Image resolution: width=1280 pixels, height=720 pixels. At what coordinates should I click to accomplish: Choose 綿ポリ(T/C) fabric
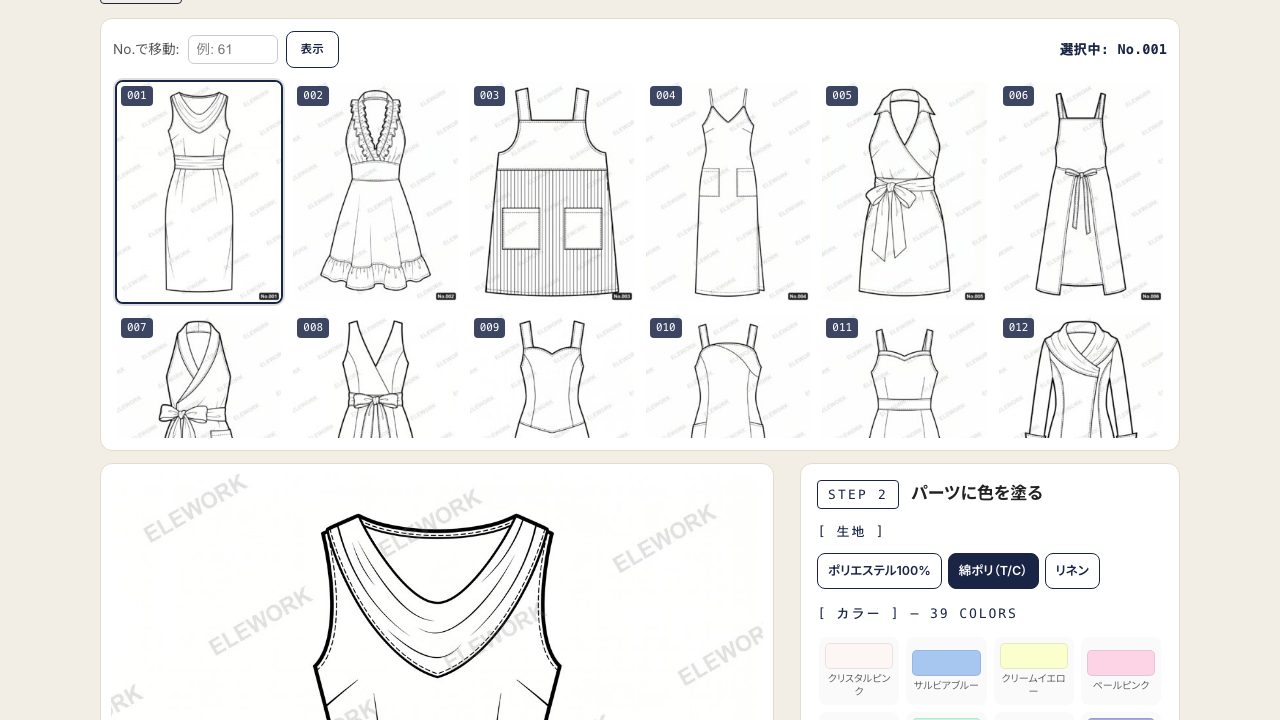point(993,571)
